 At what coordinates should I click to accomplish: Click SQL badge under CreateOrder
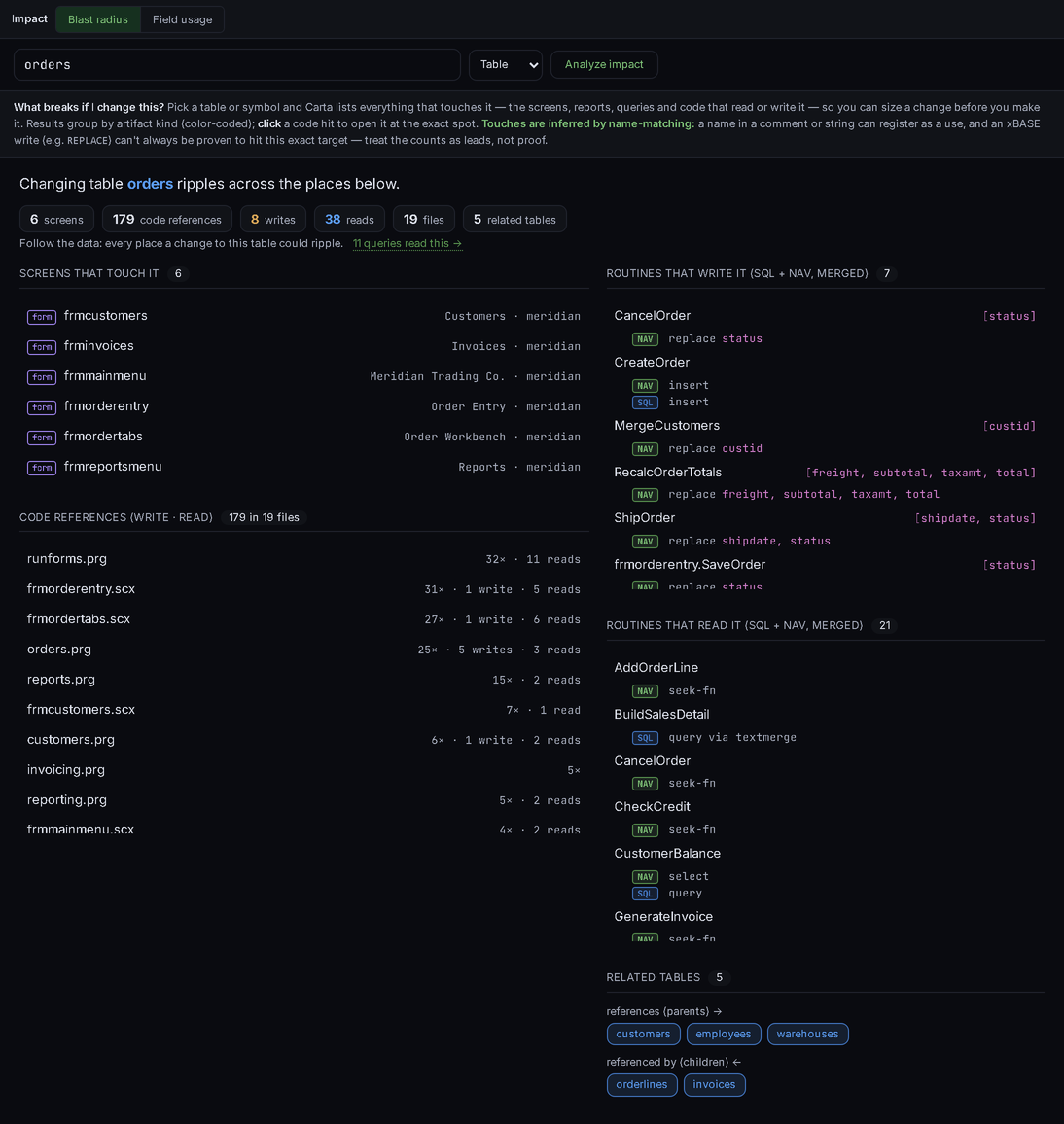coord(645,403)
